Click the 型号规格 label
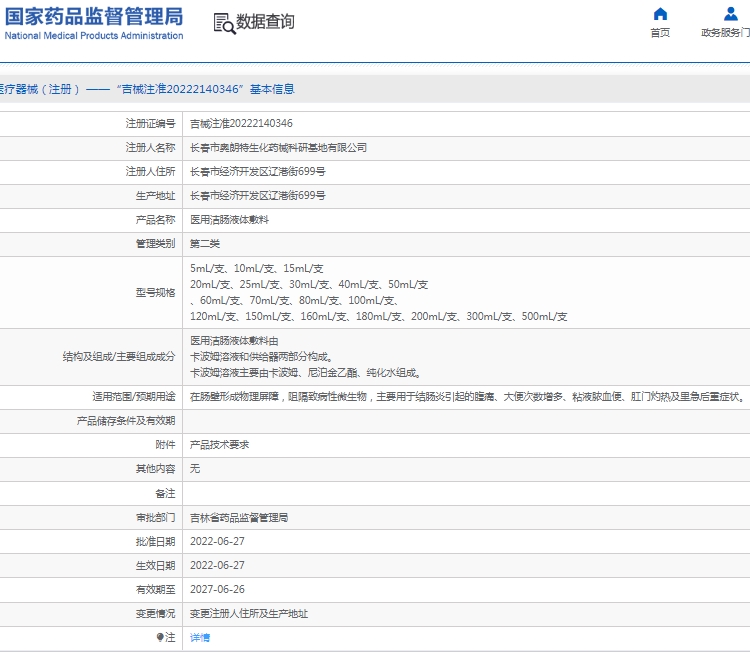This screenshot has width=750, height=653. click(155, 292)
